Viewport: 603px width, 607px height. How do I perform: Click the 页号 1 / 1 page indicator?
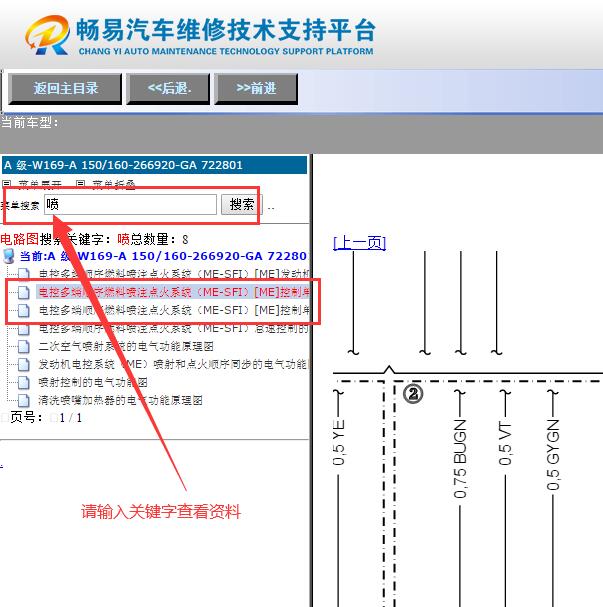coord(46,418)
